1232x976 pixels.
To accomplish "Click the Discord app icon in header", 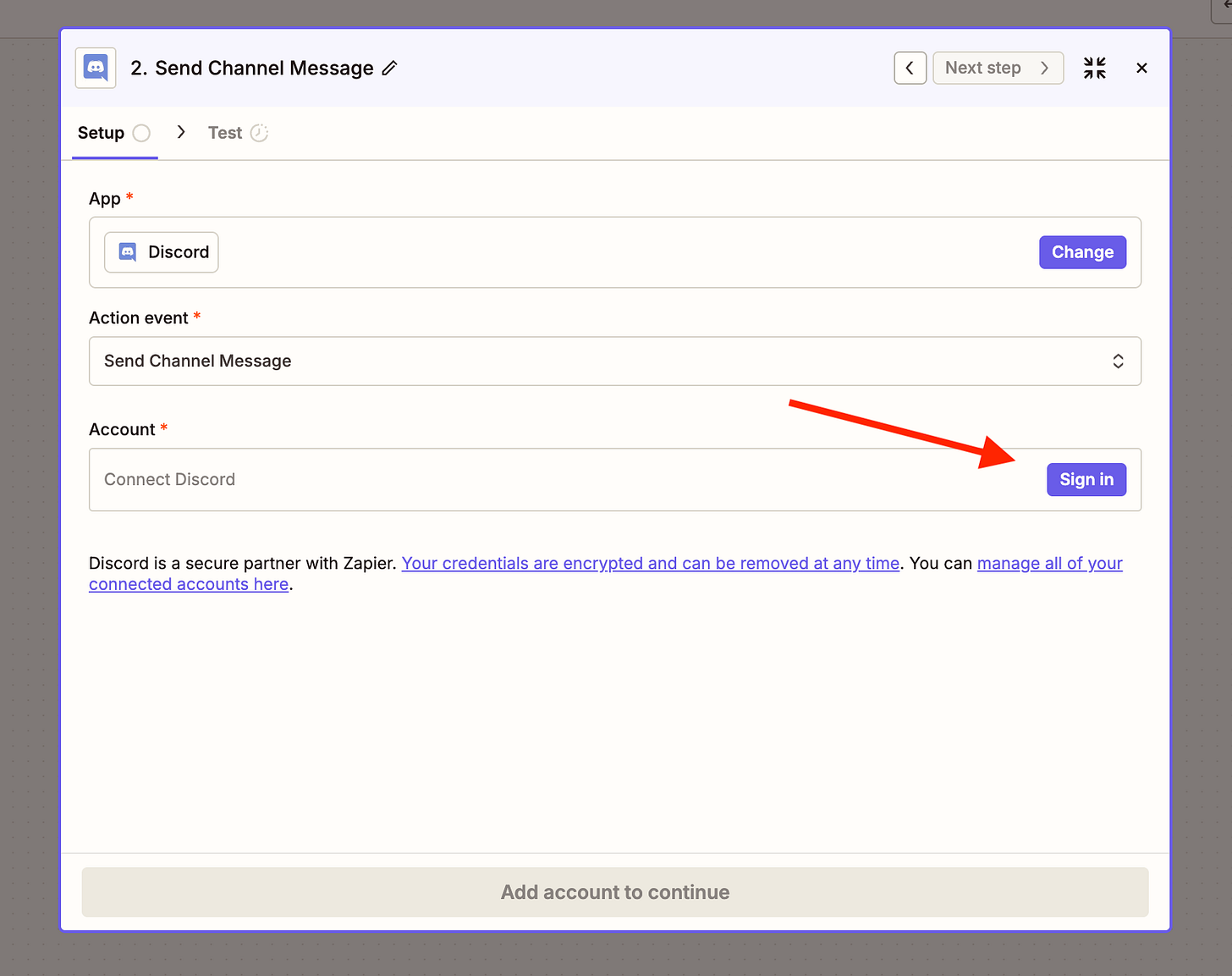I will (x=96, y=68).
